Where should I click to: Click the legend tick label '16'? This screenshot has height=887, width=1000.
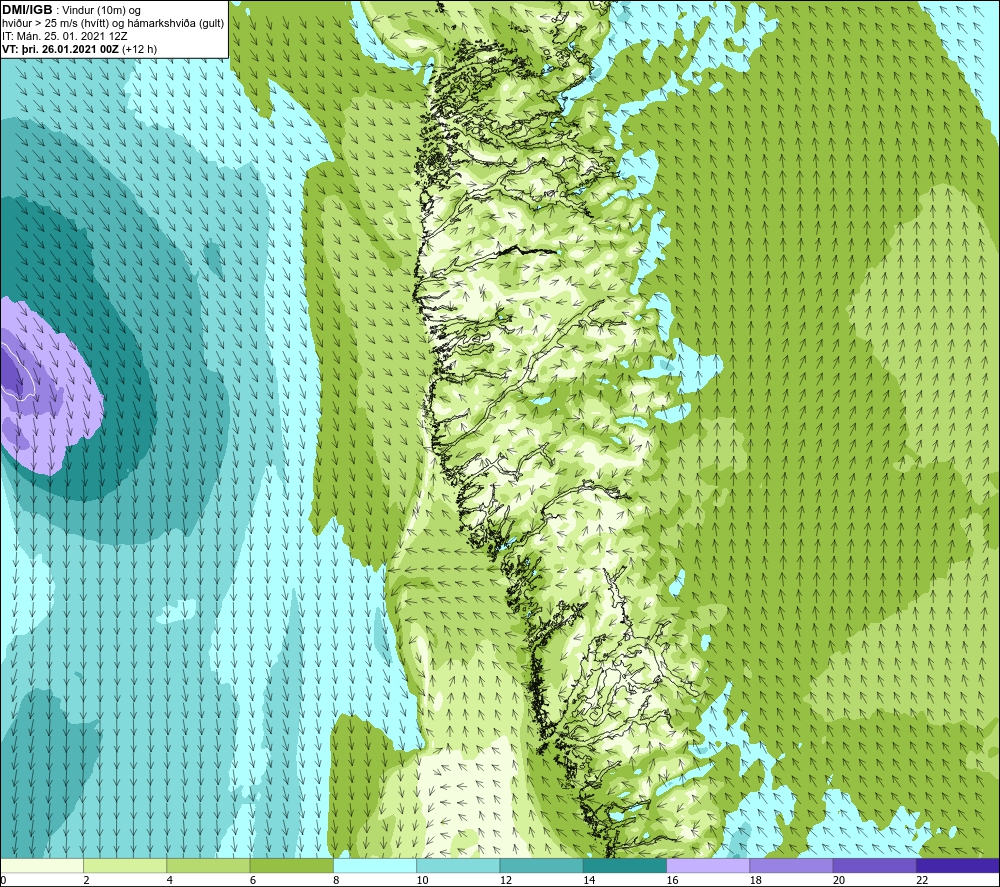coord(673,880)
